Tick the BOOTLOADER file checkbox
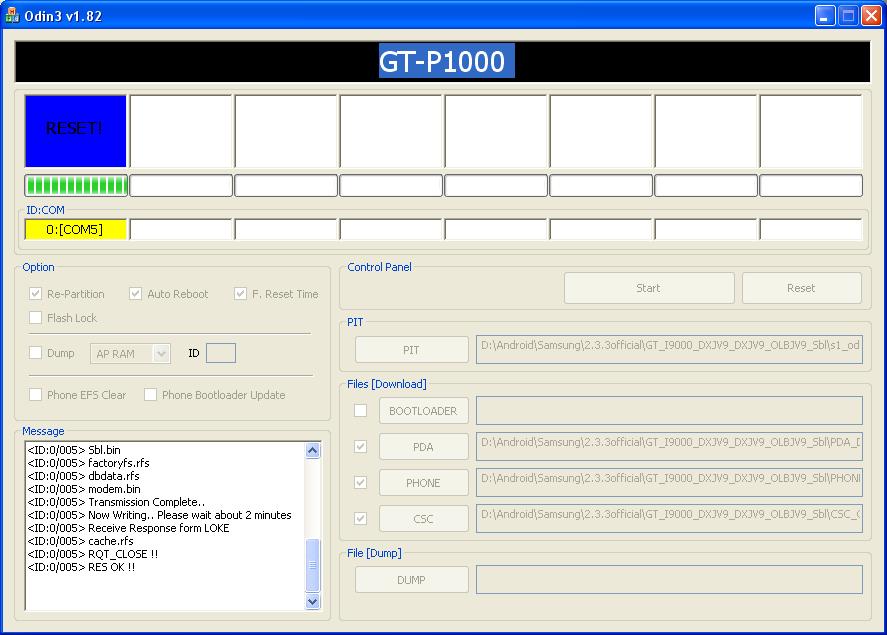 tap(360, 411)
